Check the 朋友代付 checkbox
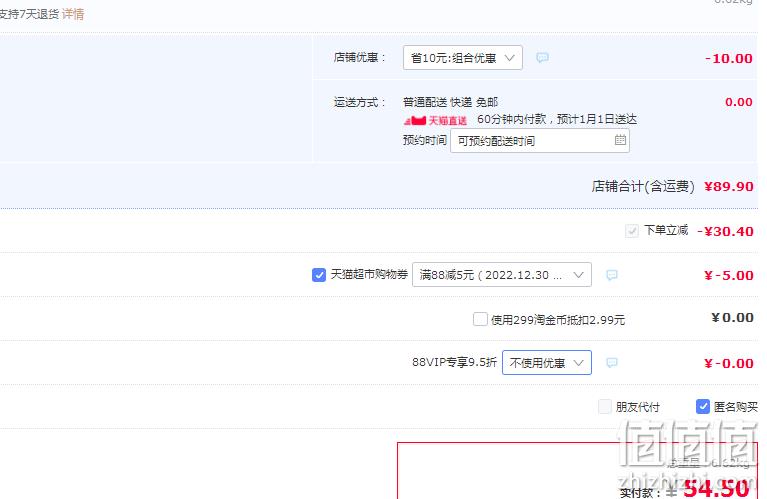 [x=605, y=407]
